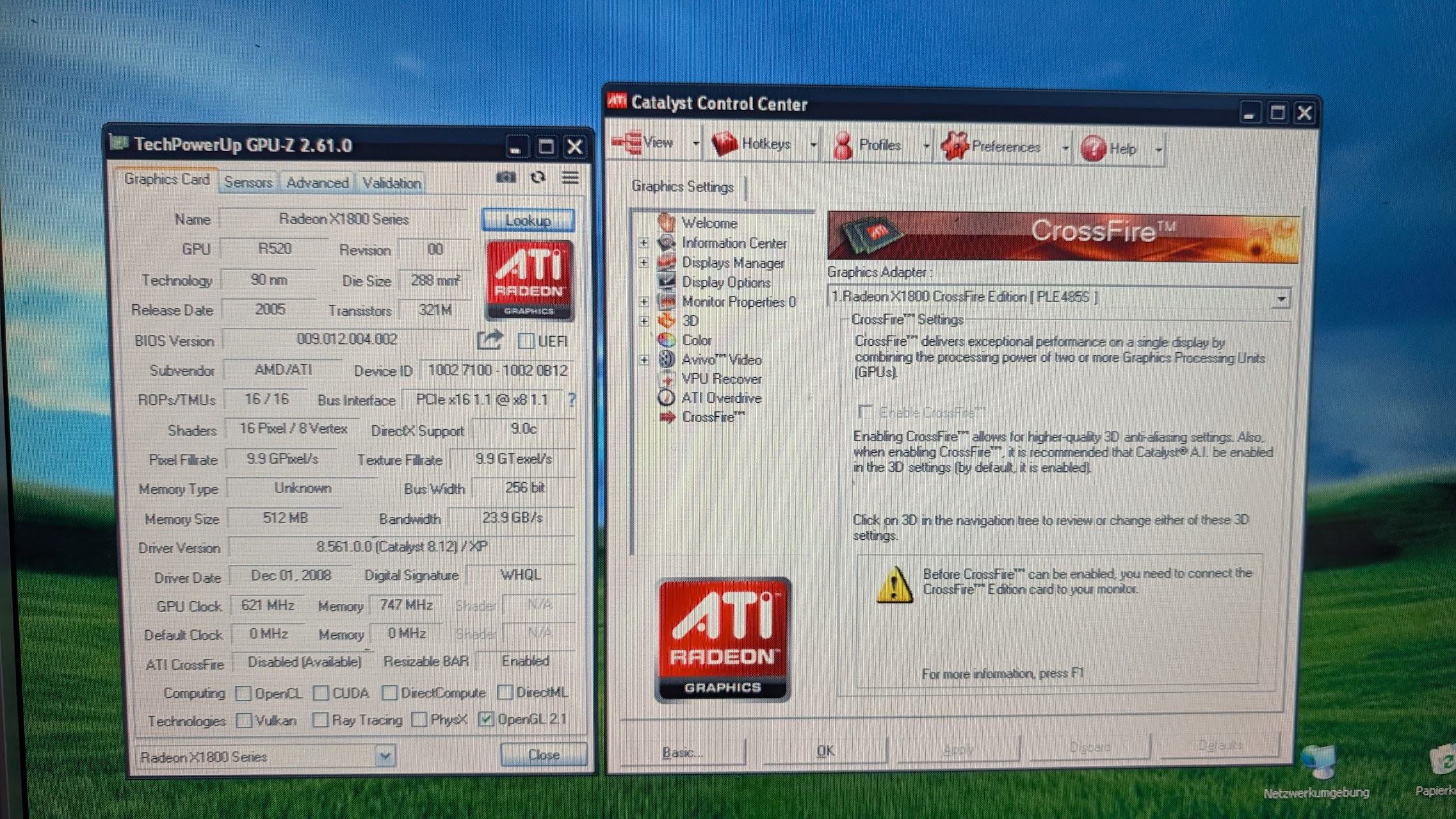This screenshot has height=819, width=1456.
Task: Click the OK button in Catalyst
Action: [825, 750]
